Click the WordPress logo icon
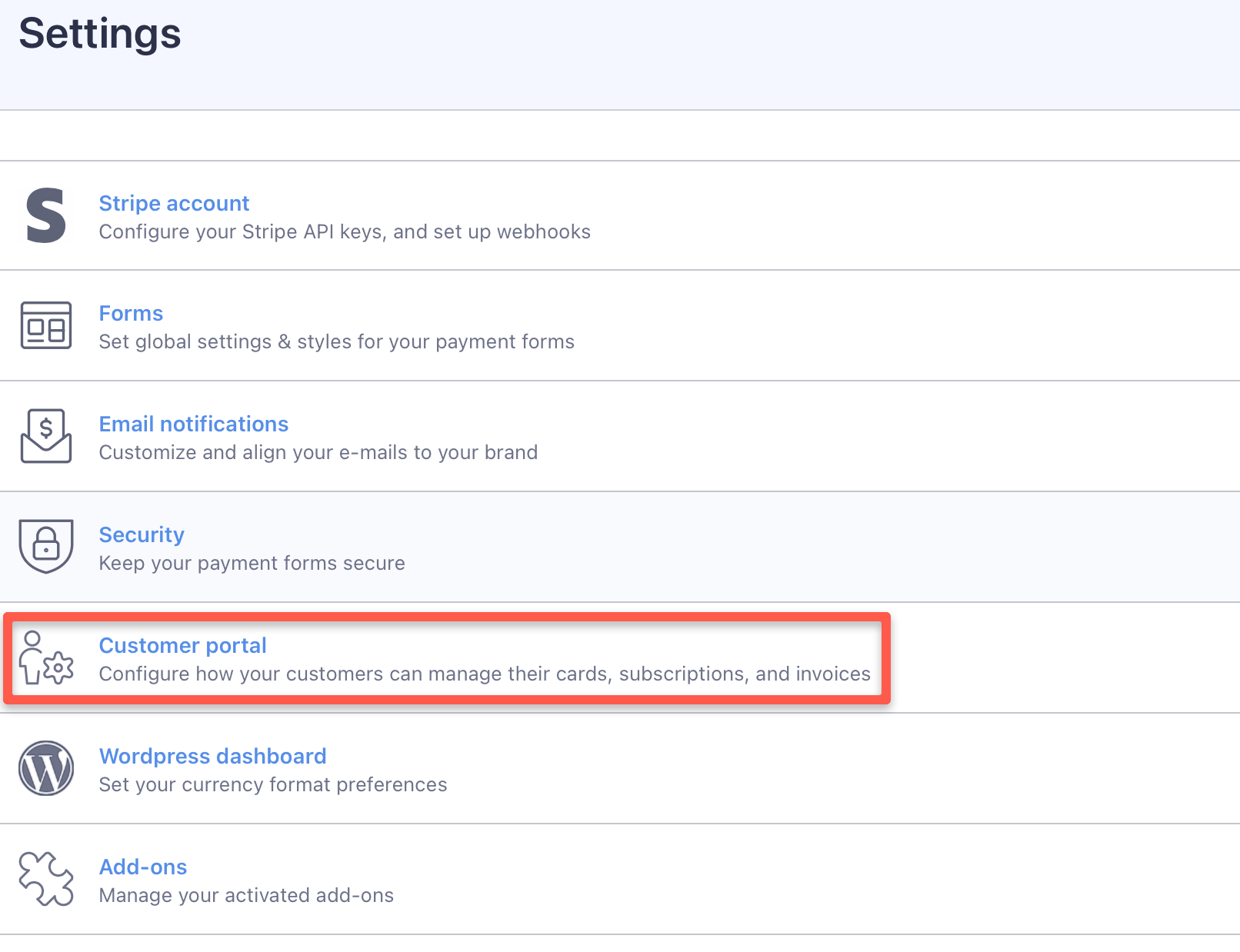 click(46, 768)
